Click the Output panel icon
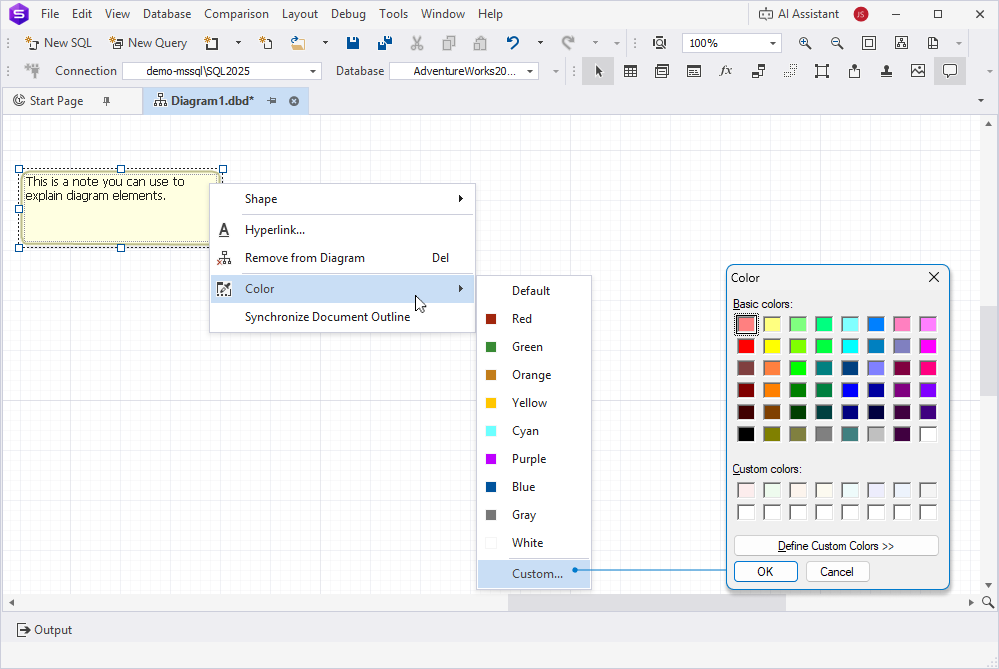 [24, 629]
